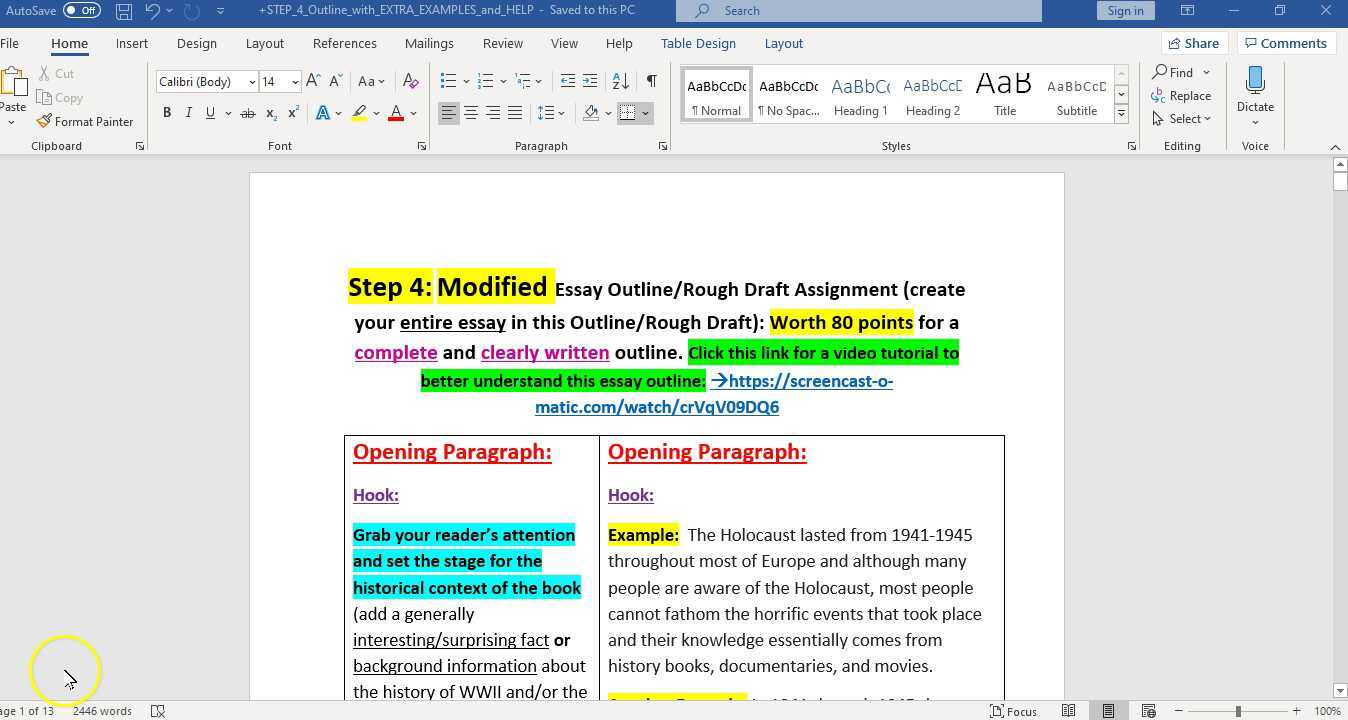Toggle bold formatting in the Font group

[x=167, y=112]
